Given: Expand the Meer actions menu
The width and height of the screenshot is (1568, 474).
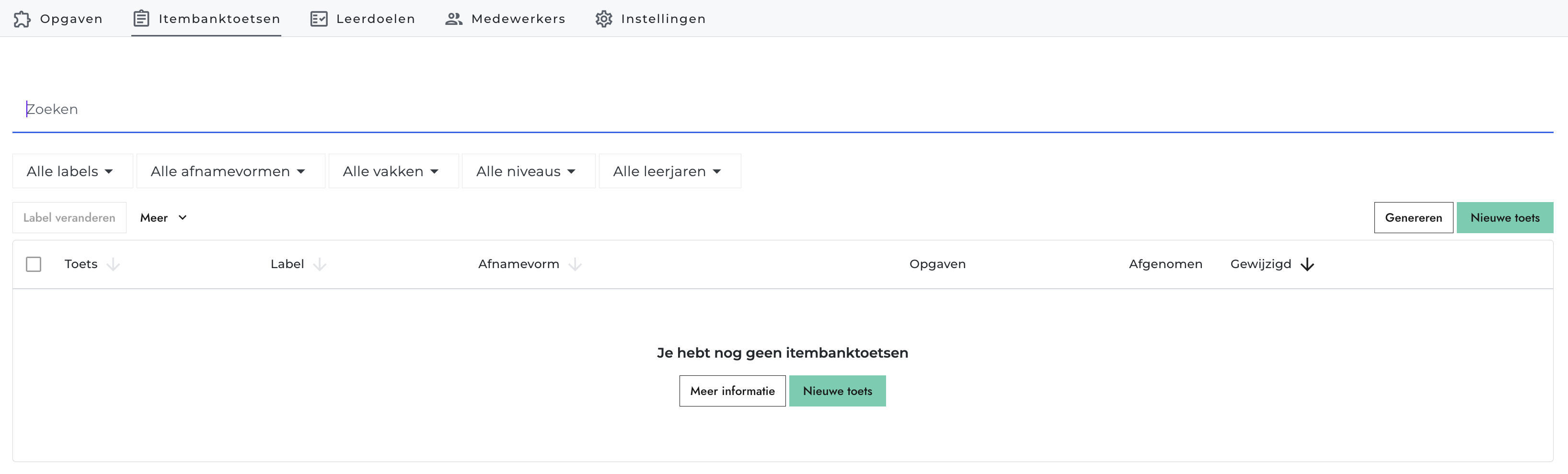Looking at the screenshot, I should point(163,218).
